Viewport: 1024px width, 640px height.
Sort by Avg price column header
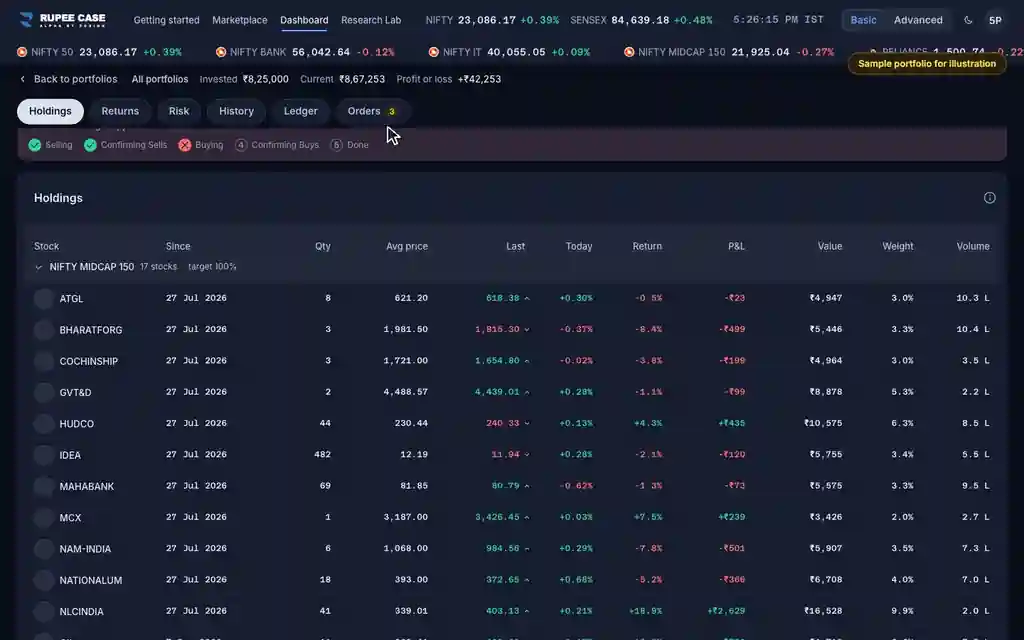pos(407,246)
